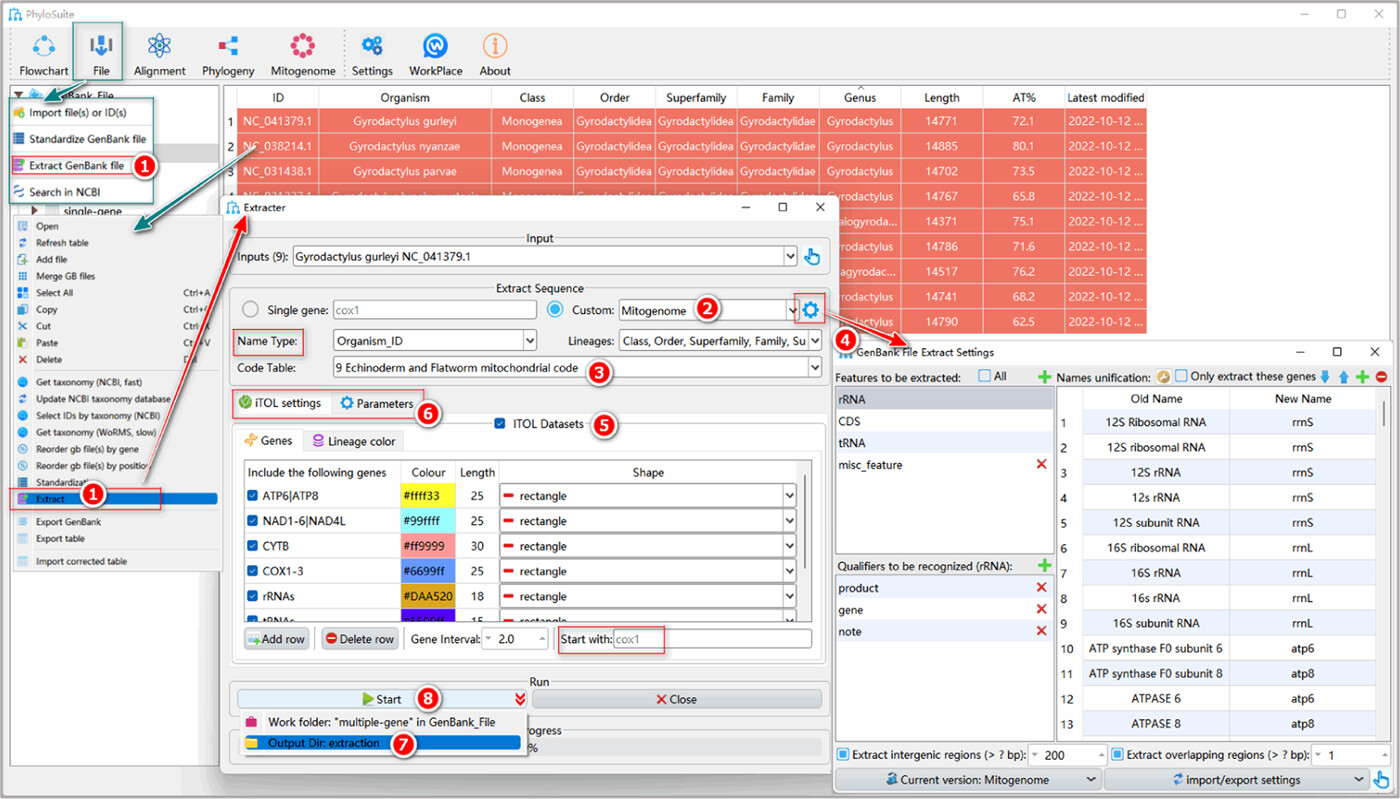Click the #ffff33 colour swatch

(x=427, y=496)
